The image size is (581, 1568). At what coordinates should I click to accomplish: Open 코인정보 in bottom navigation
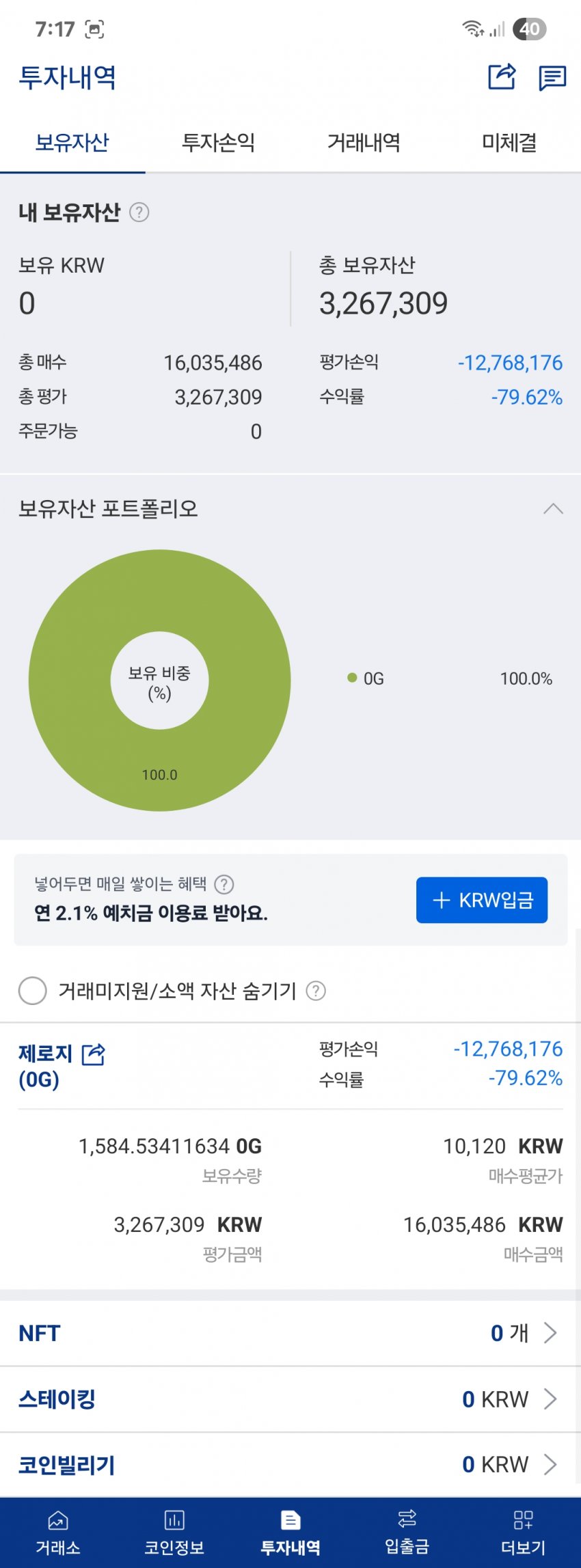point(174,1532)
